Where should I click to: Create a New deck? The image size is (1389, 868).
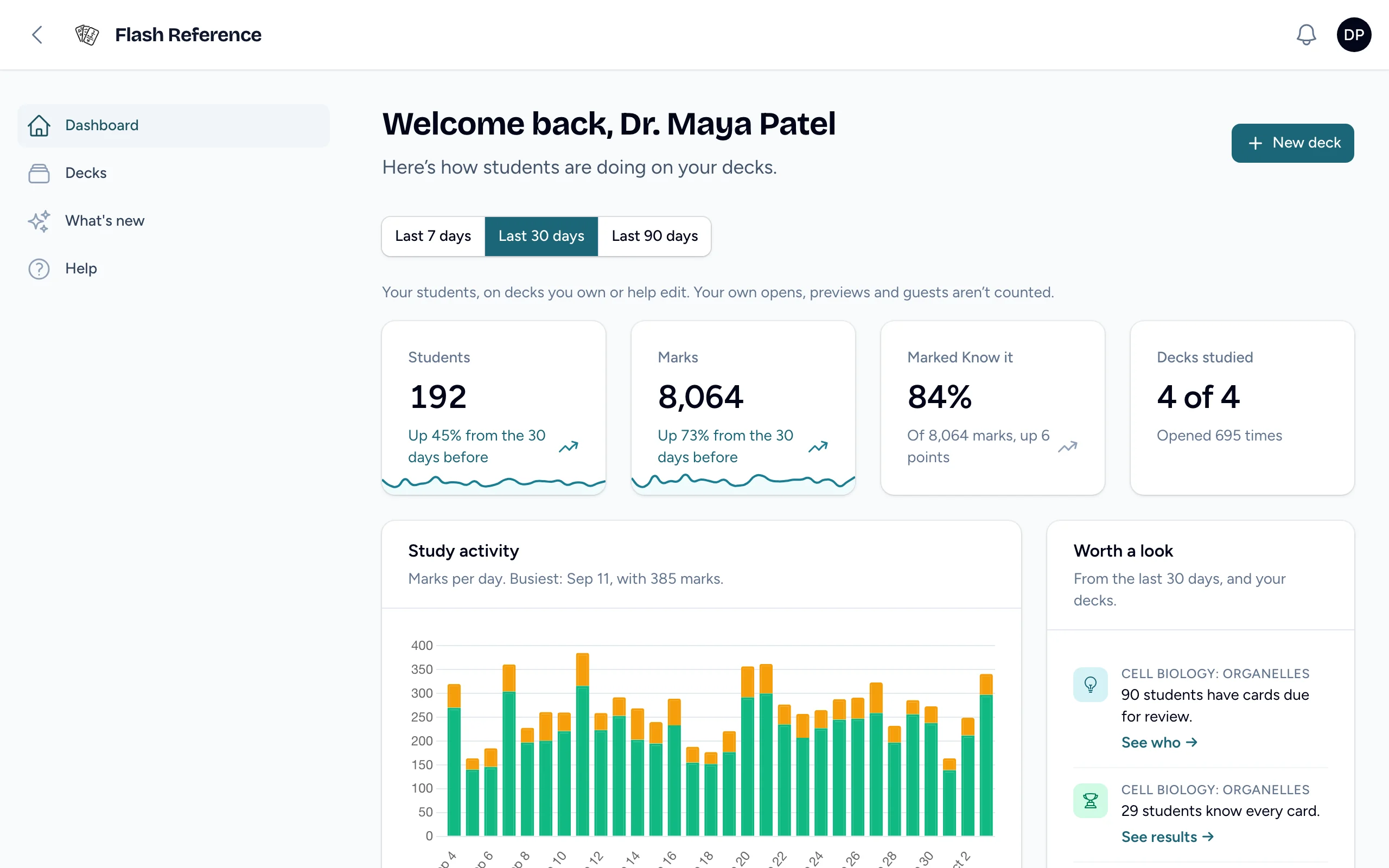[x=1292, y=143]
